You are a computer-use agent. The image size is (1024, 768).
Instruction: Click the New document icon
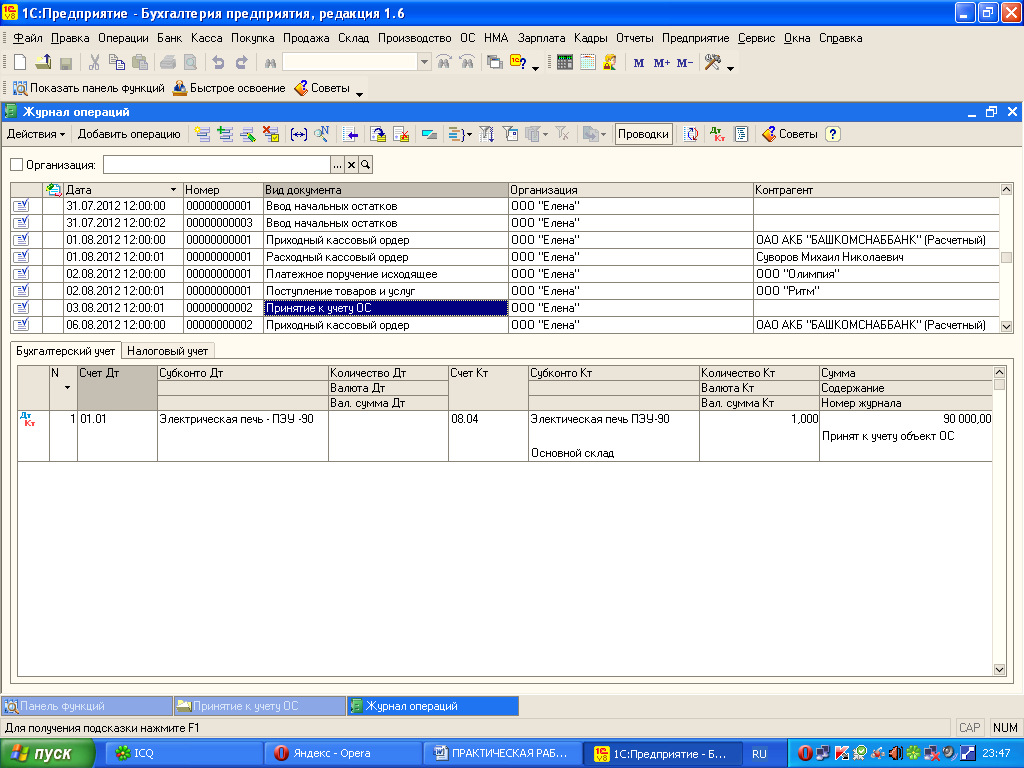coord(20,63)
